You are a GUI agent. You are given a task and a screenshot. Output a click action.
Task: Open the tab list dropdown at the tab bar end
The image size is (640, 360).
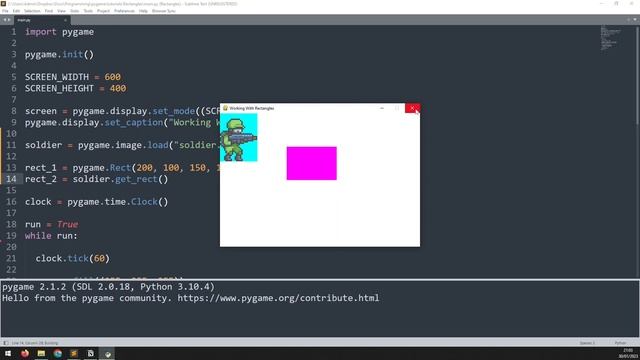click(x=635, y=20)
